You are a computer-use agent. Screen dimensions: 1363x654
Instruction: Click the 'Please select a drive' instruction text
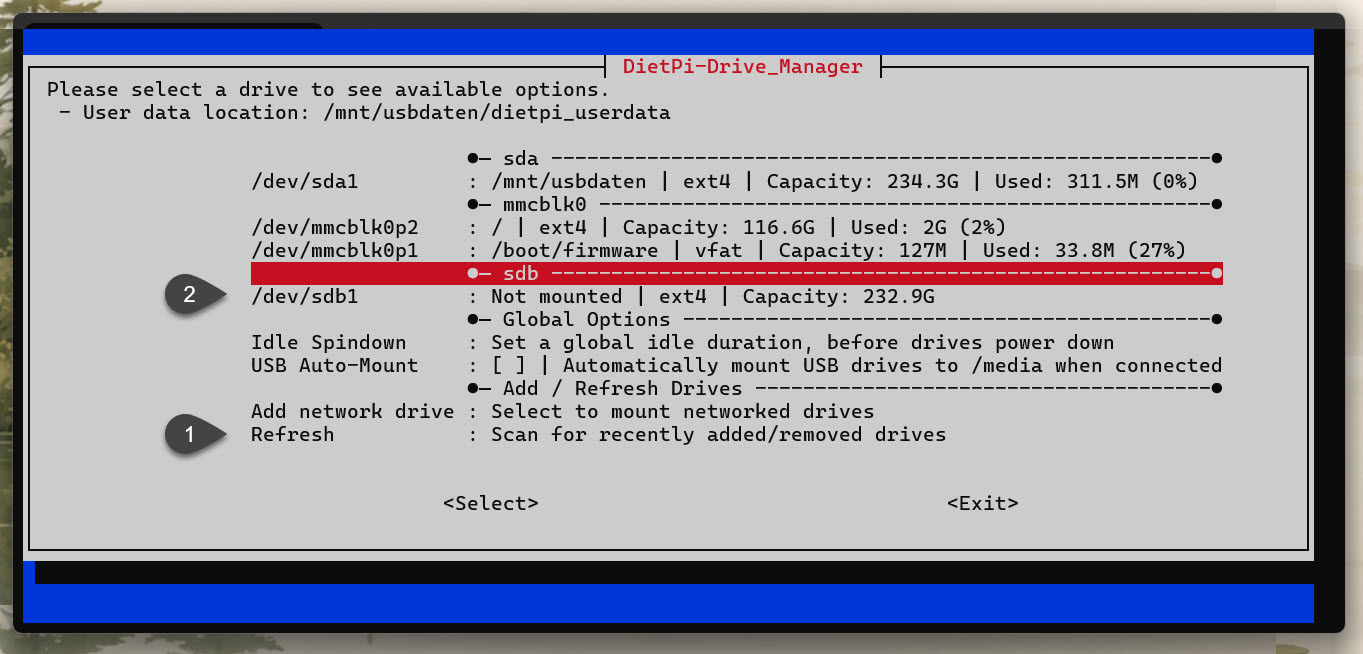pos(328,90)
